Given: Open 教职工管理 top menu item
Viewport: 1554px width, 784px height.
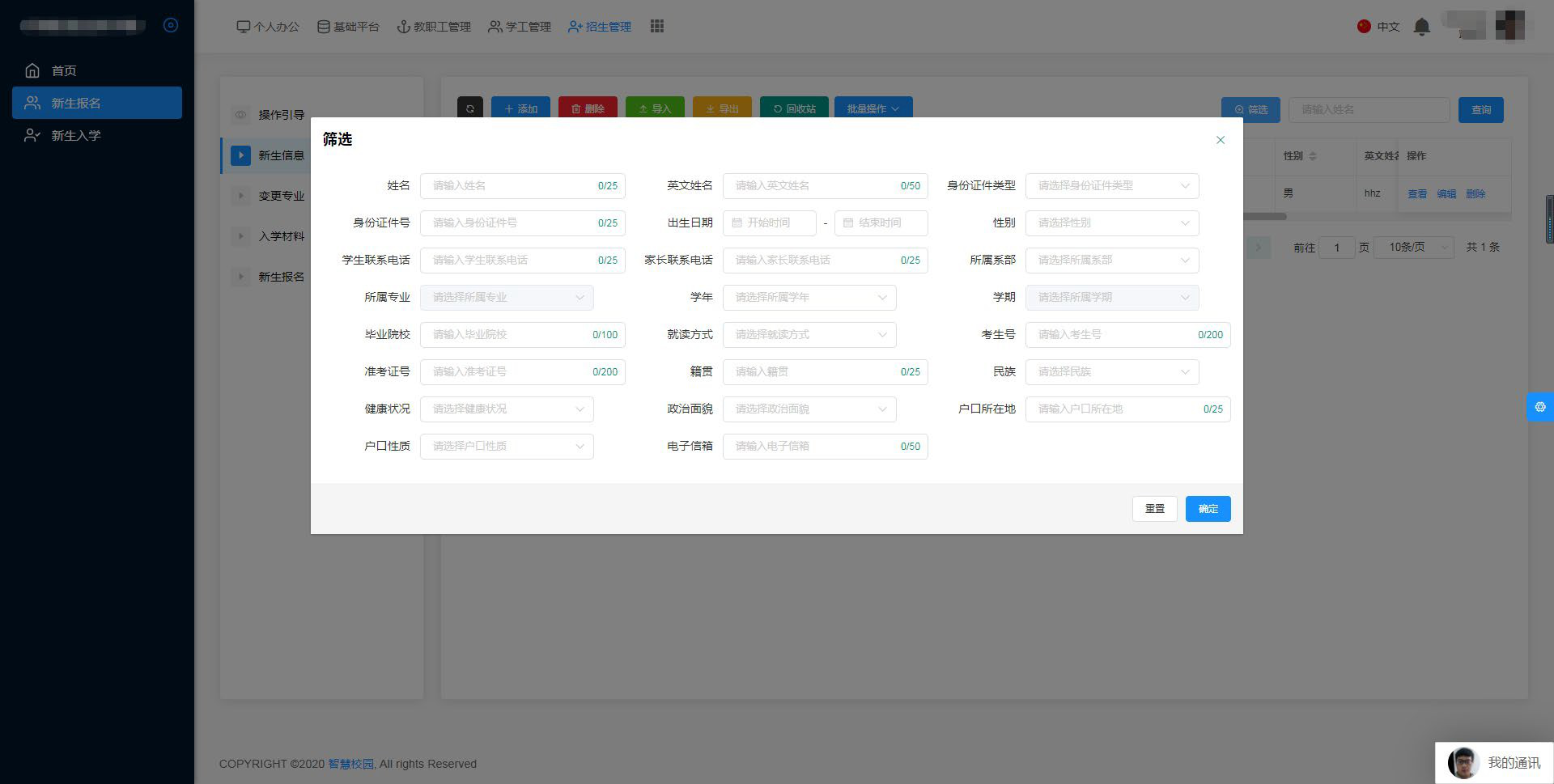Looking at the screenshot, I should [433, 27].
